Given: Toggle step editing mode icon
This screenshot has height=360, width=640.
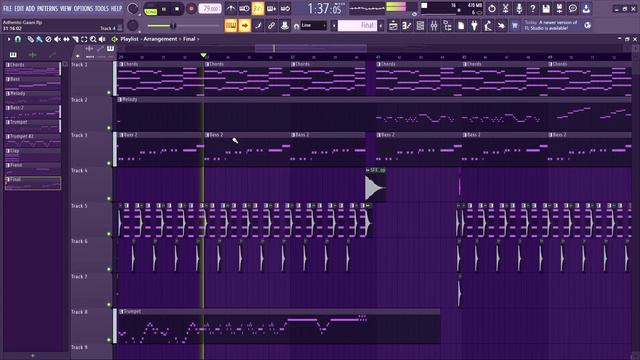Looking at the screenshot, I should tap(258, 26).
